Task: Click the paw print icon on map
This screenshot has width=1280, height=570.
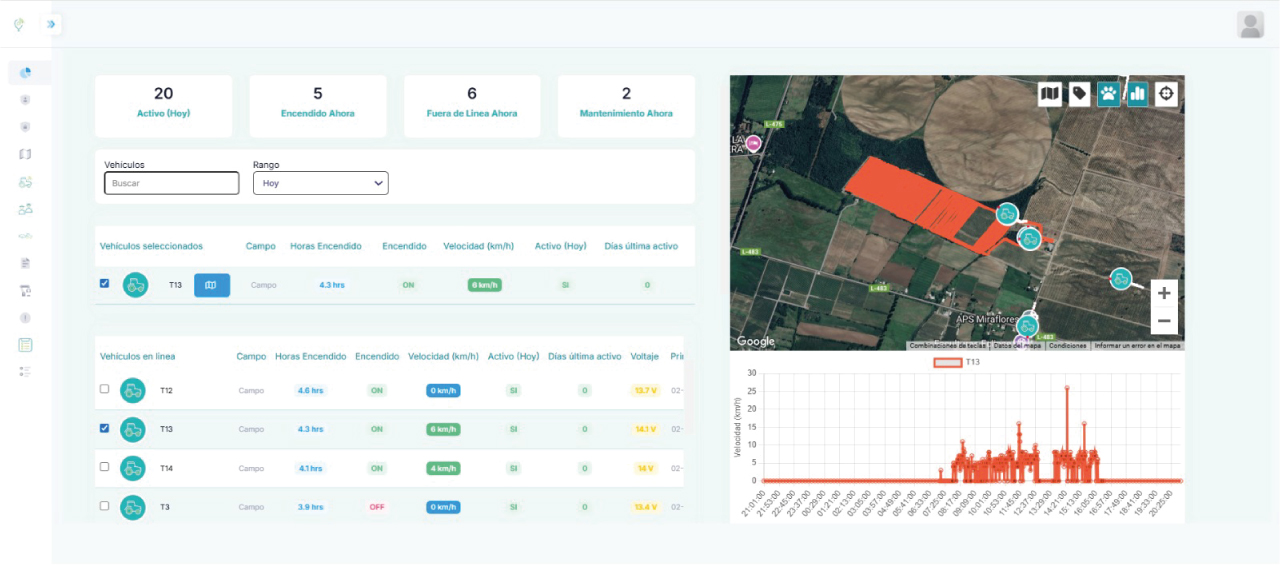Action: (x=1108, y=94)
